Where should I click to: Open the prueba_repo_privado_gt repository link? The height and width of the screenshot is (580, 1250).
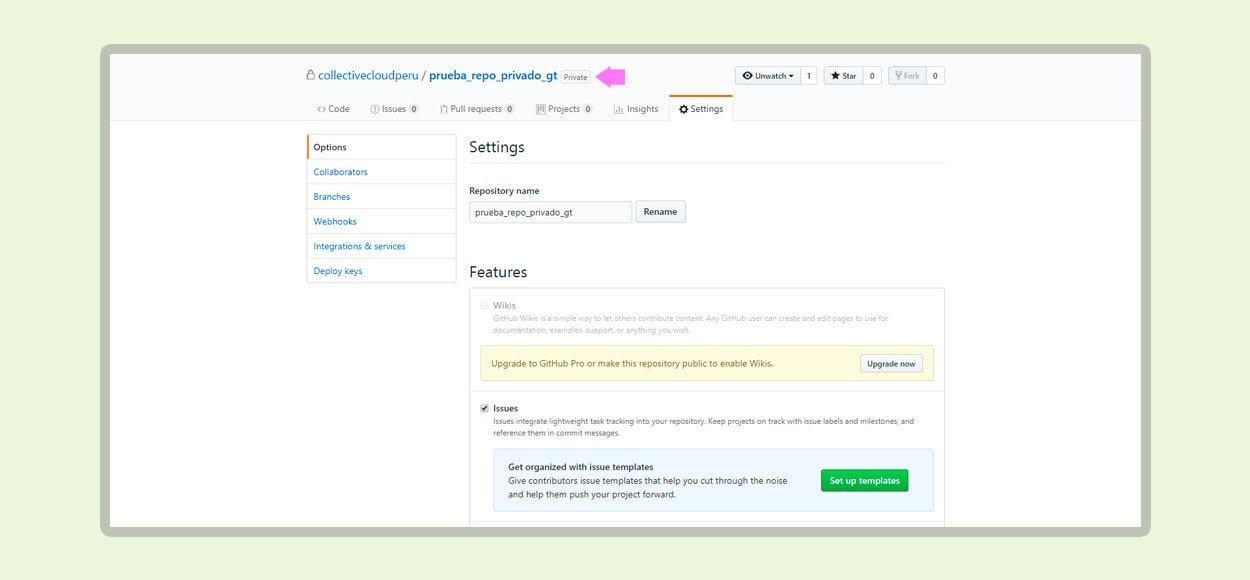click(493, 76)
